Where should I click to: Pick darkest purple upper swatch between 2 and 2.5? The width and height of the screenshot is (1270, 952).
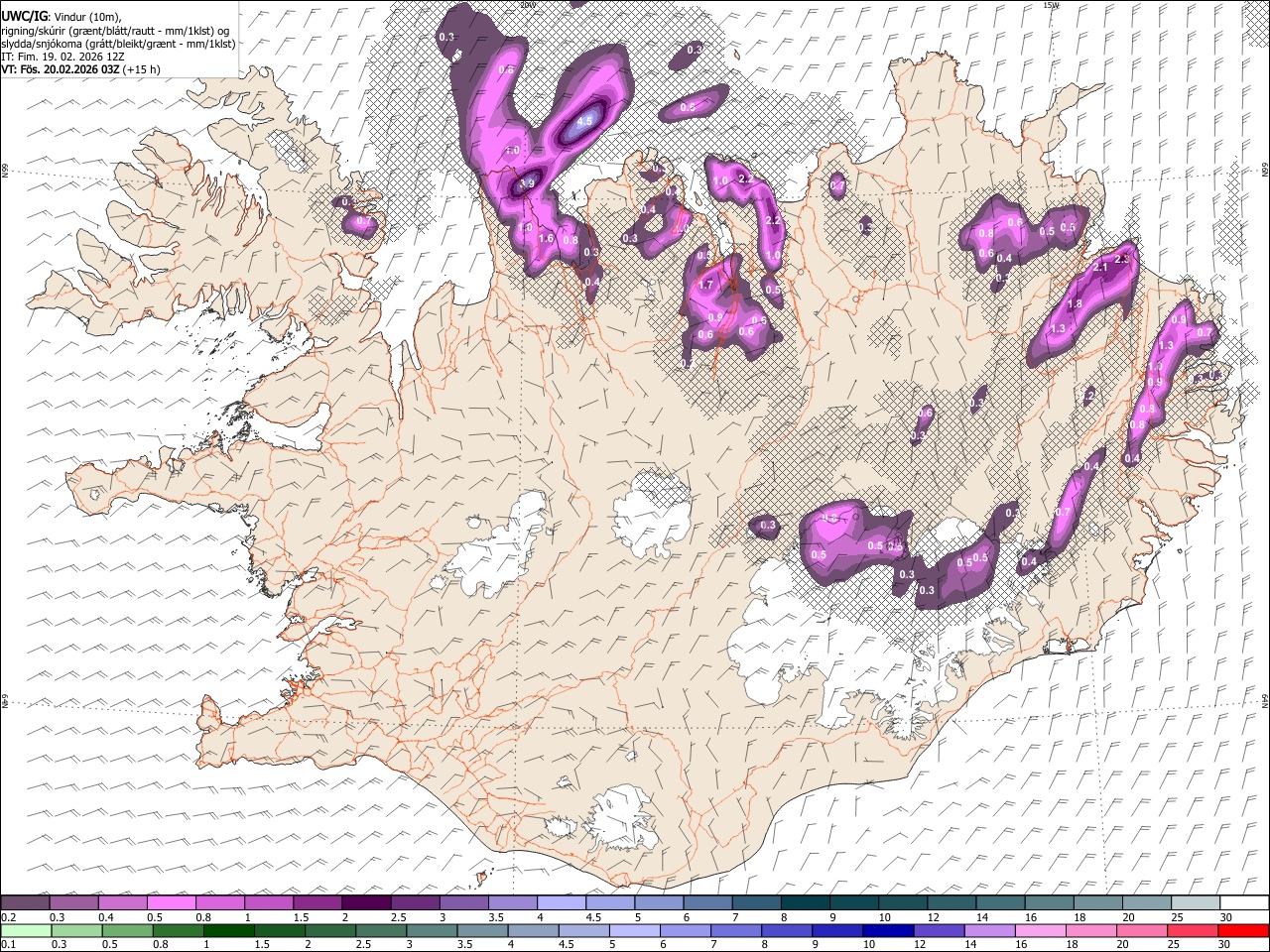coord(365,902)
